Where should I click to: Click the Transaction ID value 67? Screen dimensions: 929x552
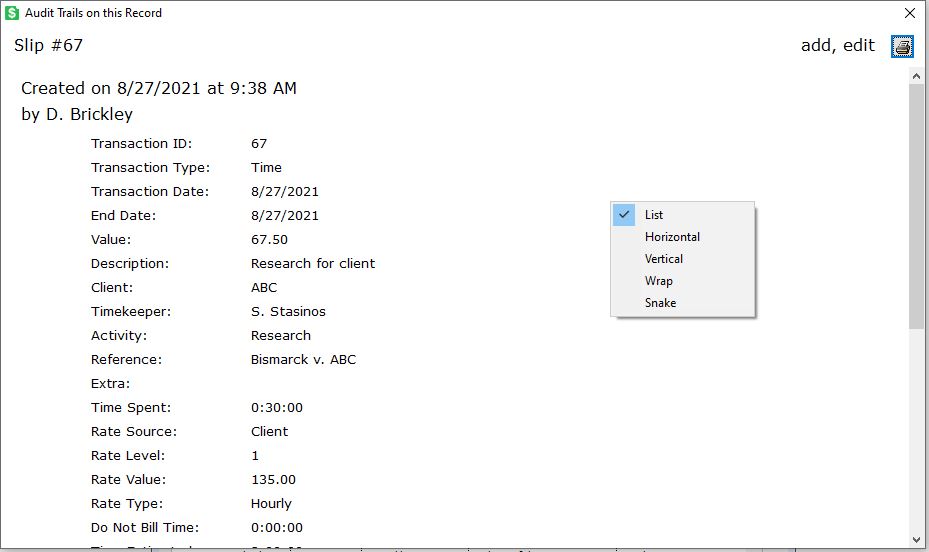tap(259, 144)
